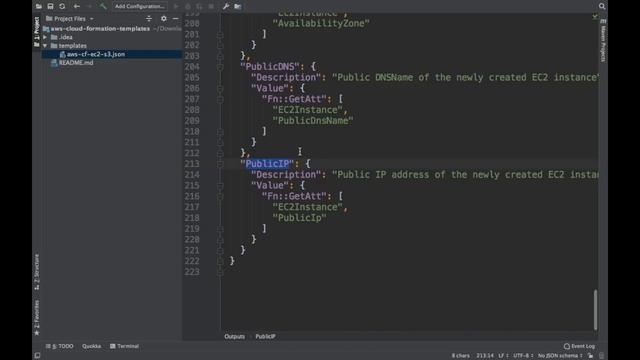Open the Event Log
The height and width of the screenshot is (360, 640).
click(x=579, y=346)
